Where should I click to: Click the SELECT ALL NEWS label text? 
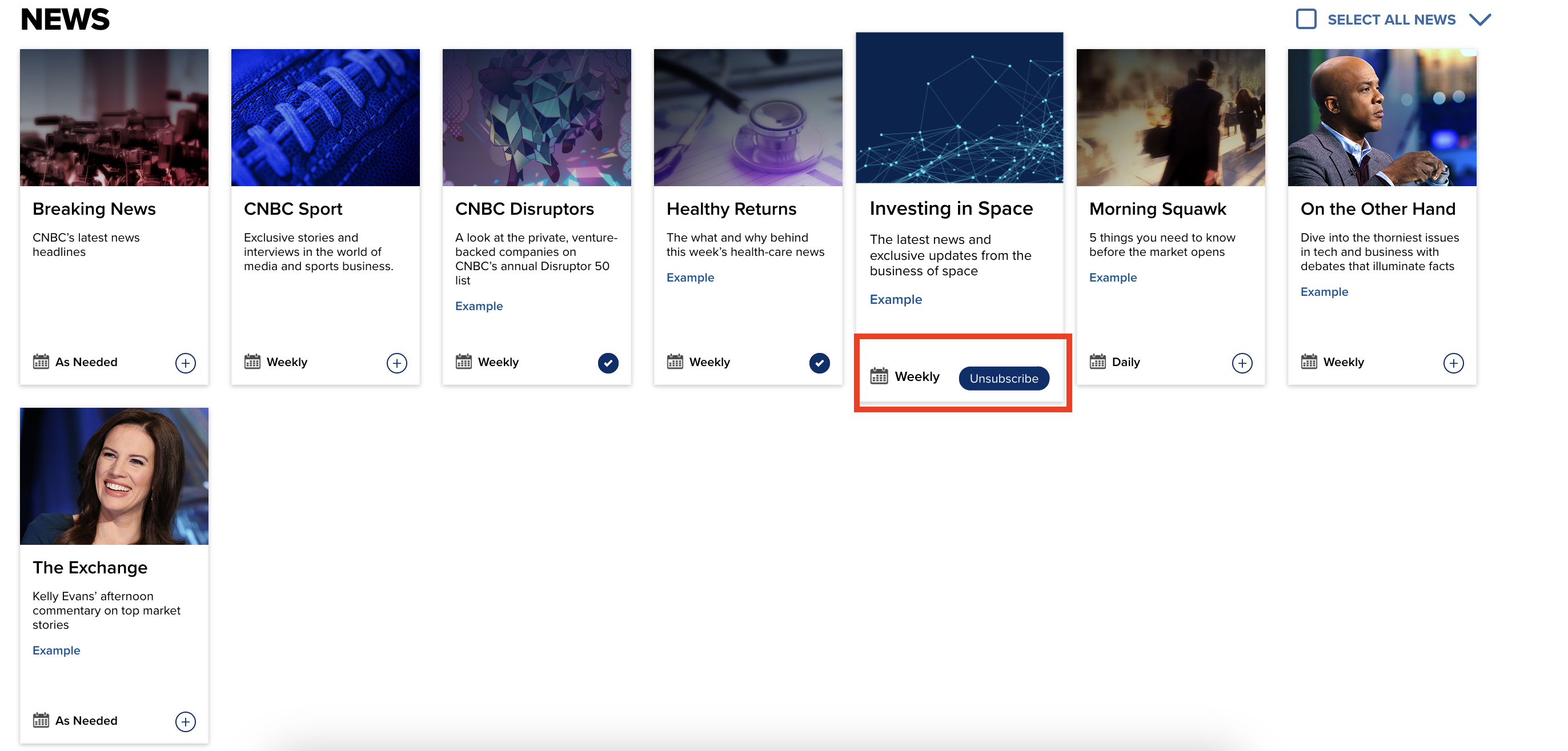click(1391, 19)
